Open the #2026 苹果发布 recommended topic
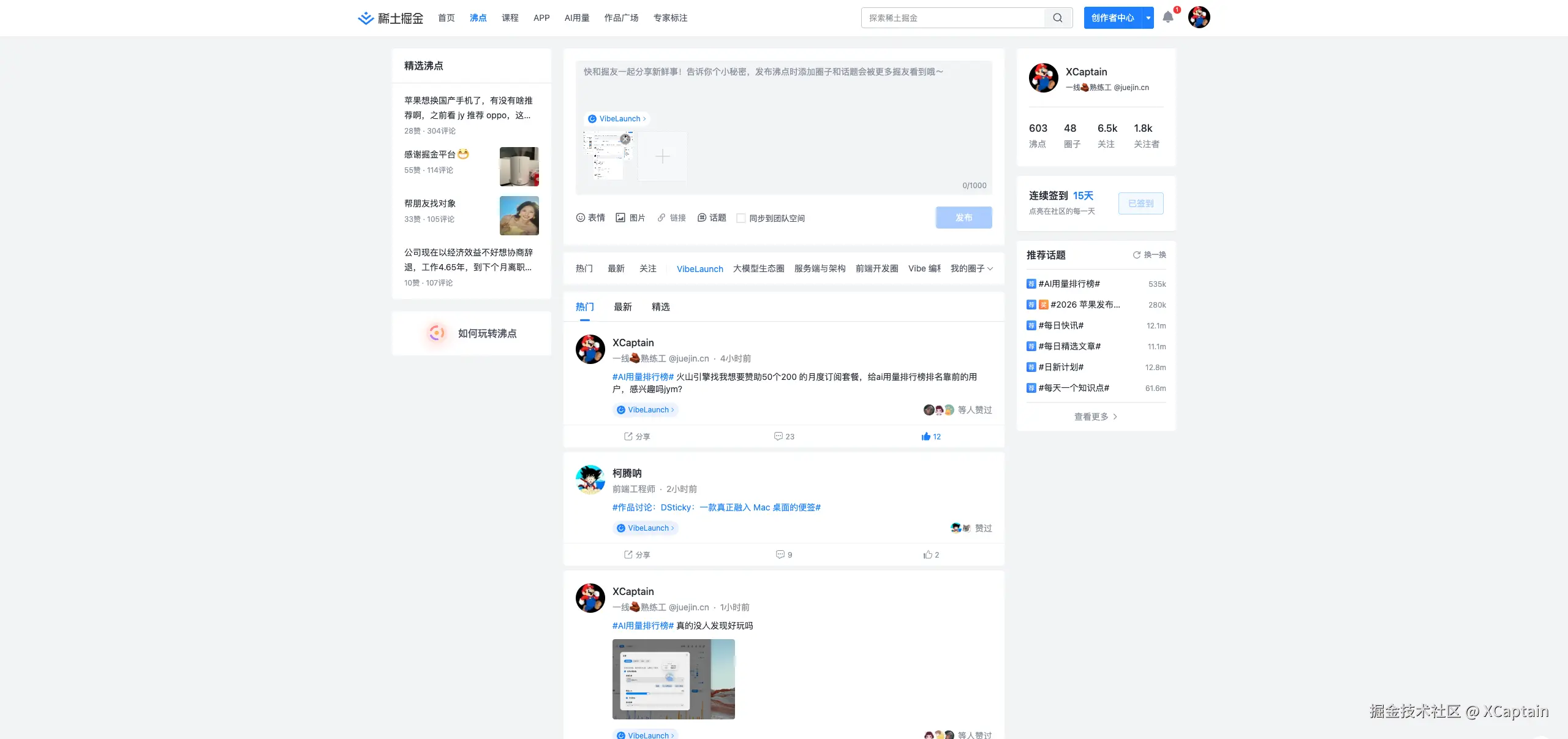The width and height of the screenshot is (1568, 739). tap(1085, 305)
